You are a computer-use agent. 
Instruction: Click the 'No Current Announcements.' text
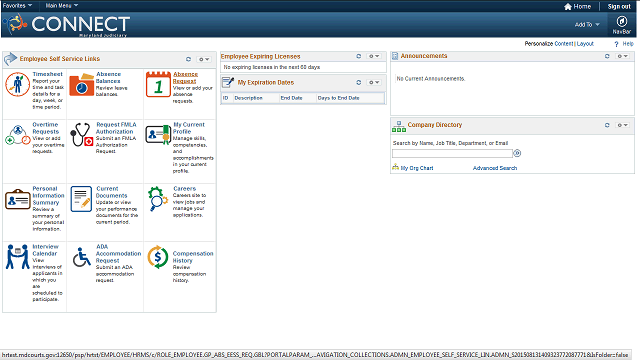point(431,79)
